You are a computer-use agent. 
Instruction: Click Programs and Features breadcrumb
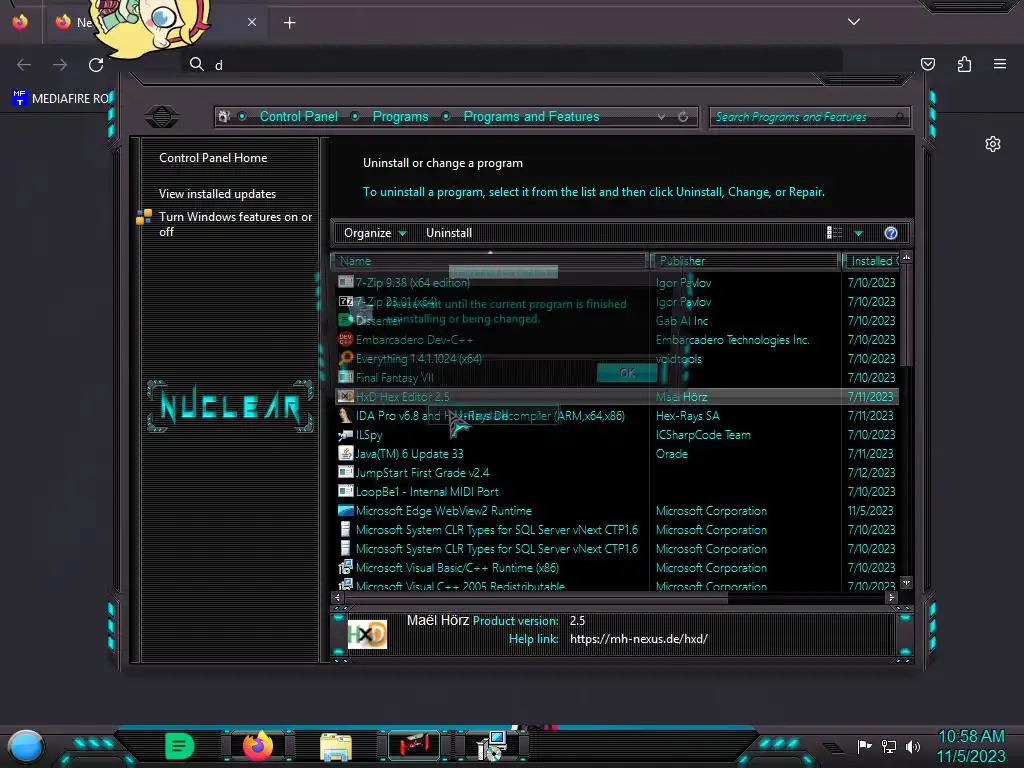531,117
